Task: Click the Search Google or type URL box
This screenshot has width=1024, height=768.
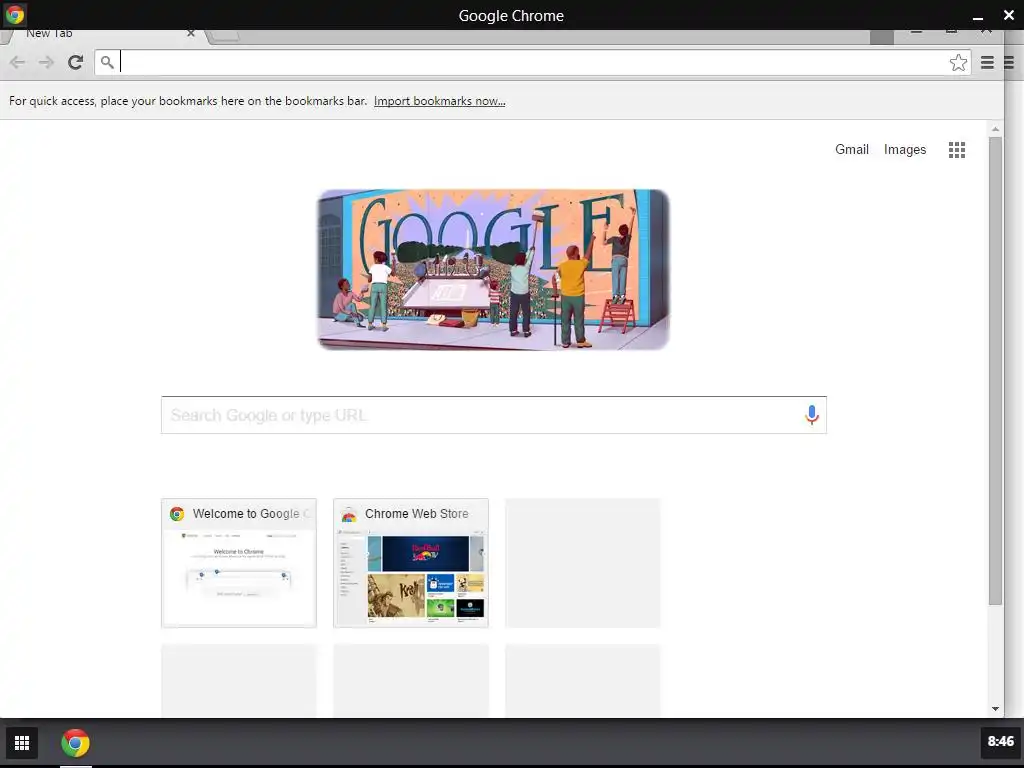Action: click(x=494, y=415)
